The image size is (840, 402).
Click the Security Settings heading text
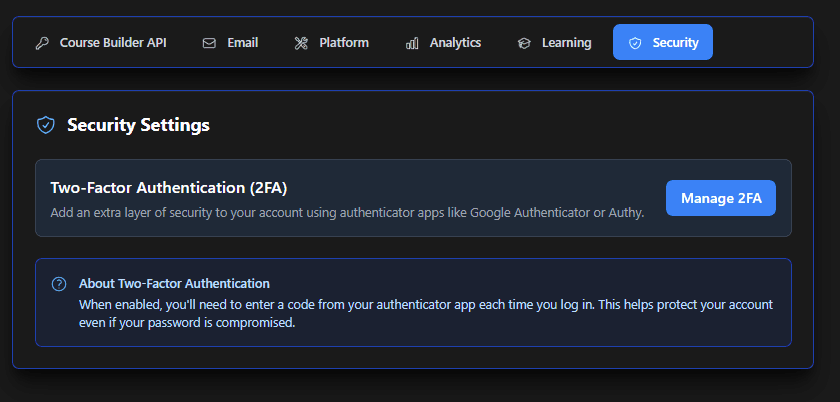(138, 125)
